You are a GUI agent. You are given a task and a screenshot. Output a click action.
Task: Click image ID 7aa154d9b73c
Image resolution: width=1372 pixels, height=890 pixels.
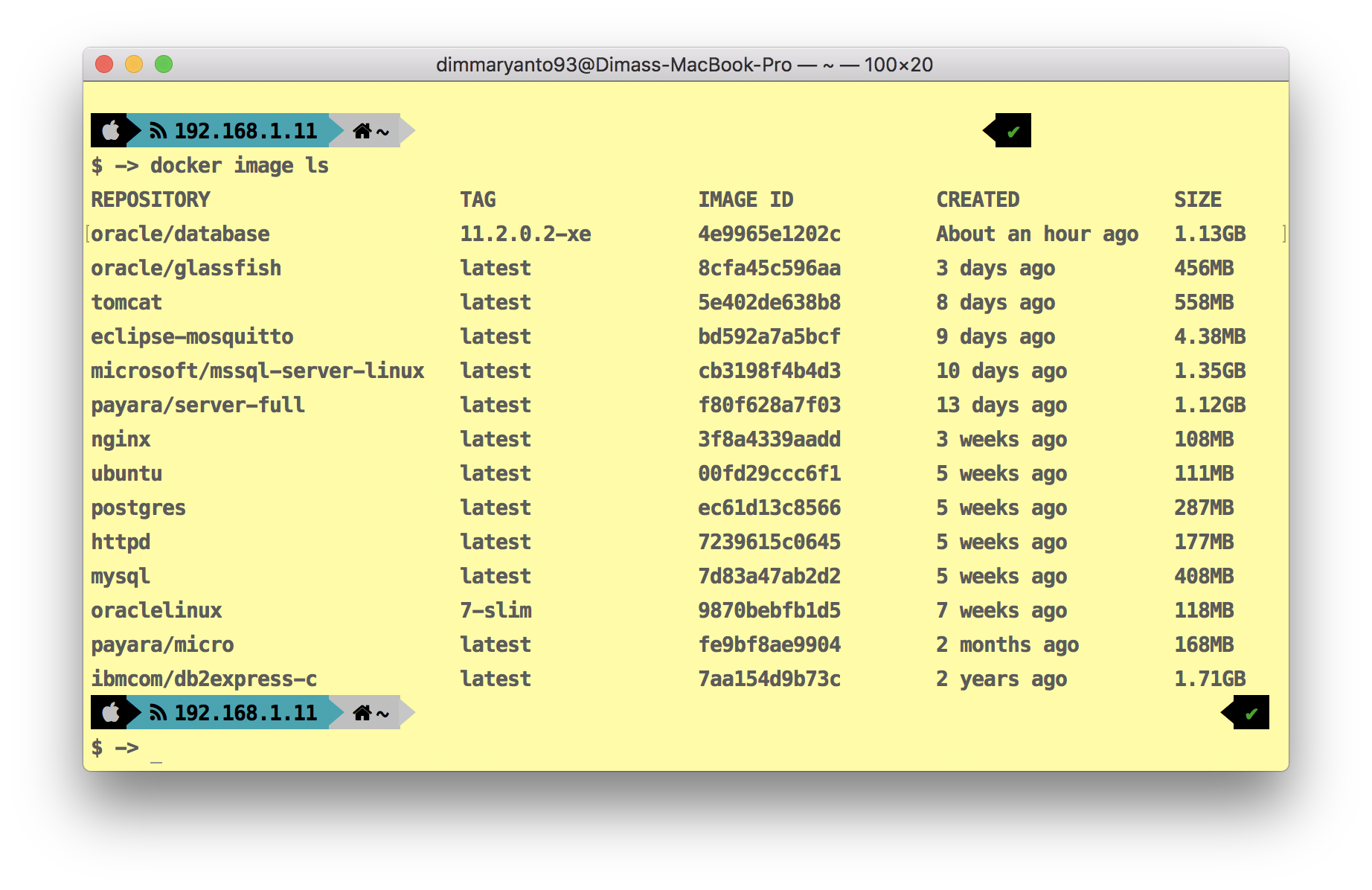coord(769,679)
